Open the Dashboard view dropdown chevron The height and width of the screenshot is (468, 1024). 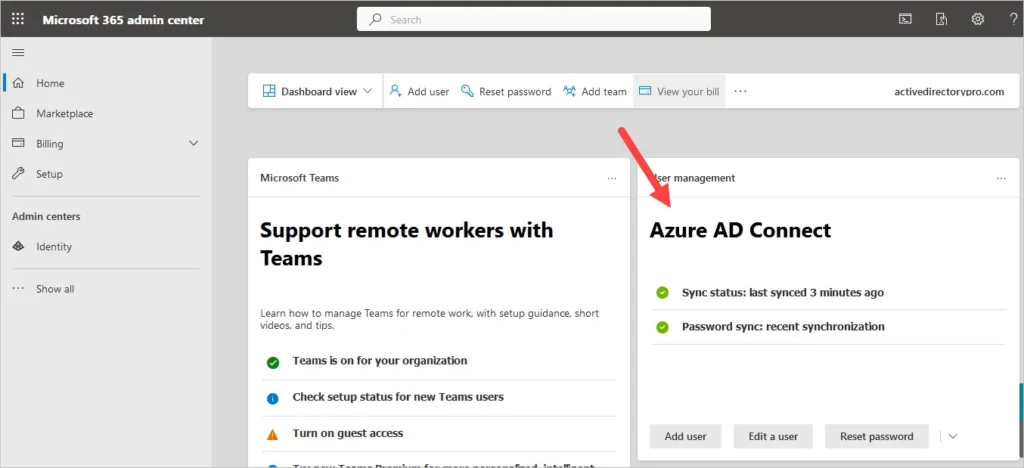368,91
